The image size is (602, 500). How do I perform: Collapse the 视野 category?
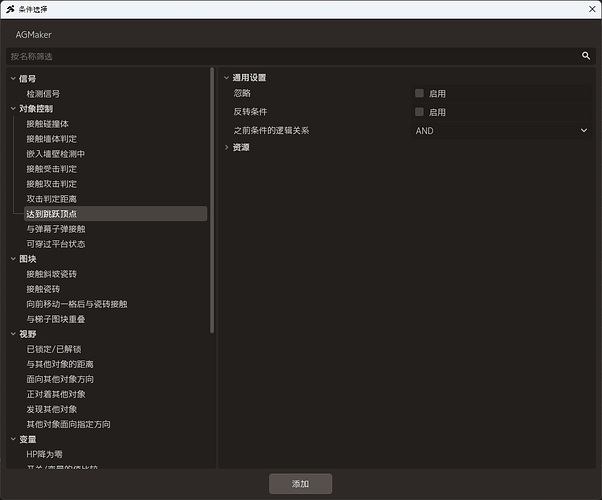point(13,334)
